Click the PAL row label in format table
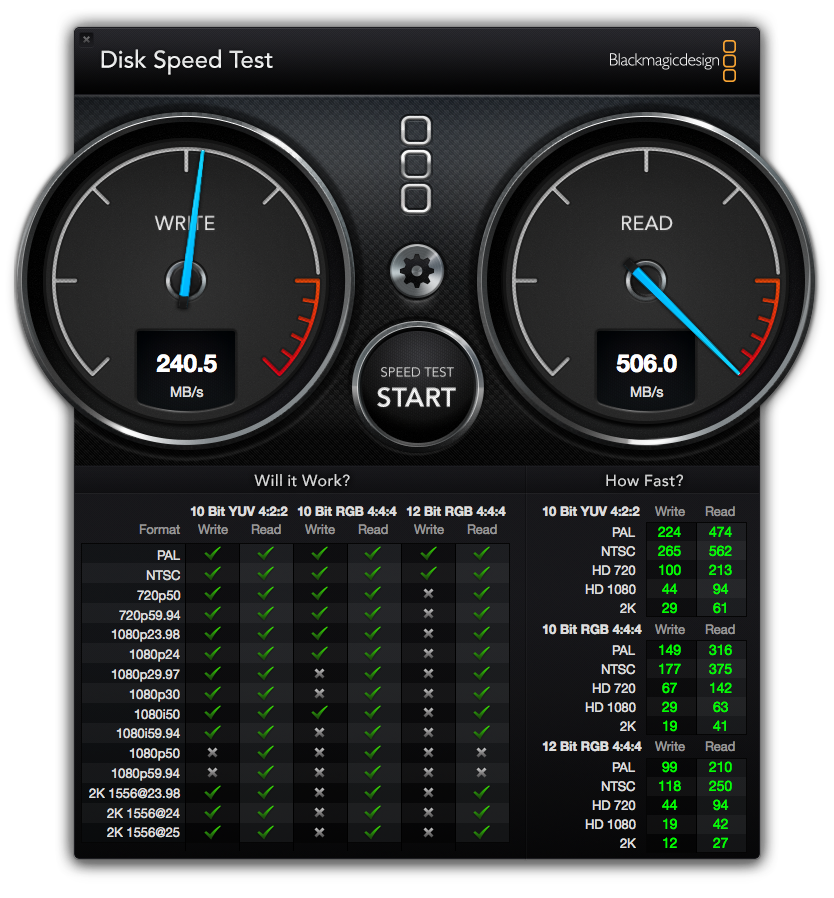 point(168,555)
